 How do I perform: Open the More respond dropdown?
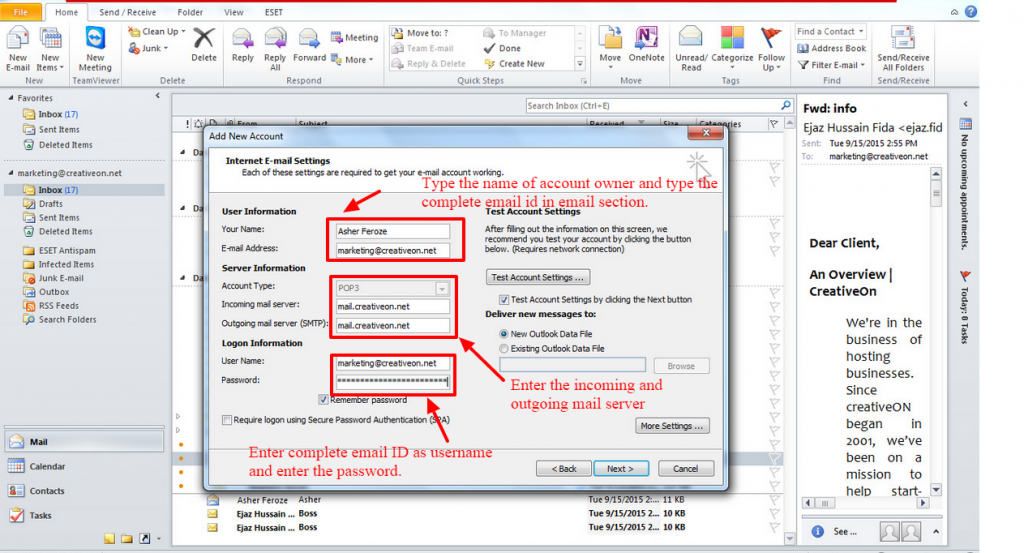pos(352,59)
